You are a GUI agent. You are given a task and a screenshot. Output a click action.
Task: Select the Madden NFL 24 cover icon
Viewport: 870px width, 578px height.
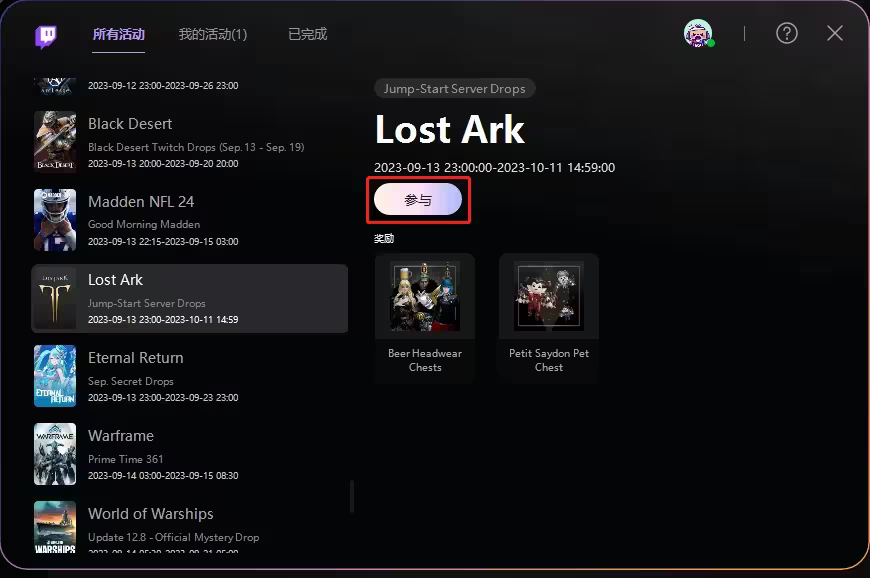pos(55,220)
